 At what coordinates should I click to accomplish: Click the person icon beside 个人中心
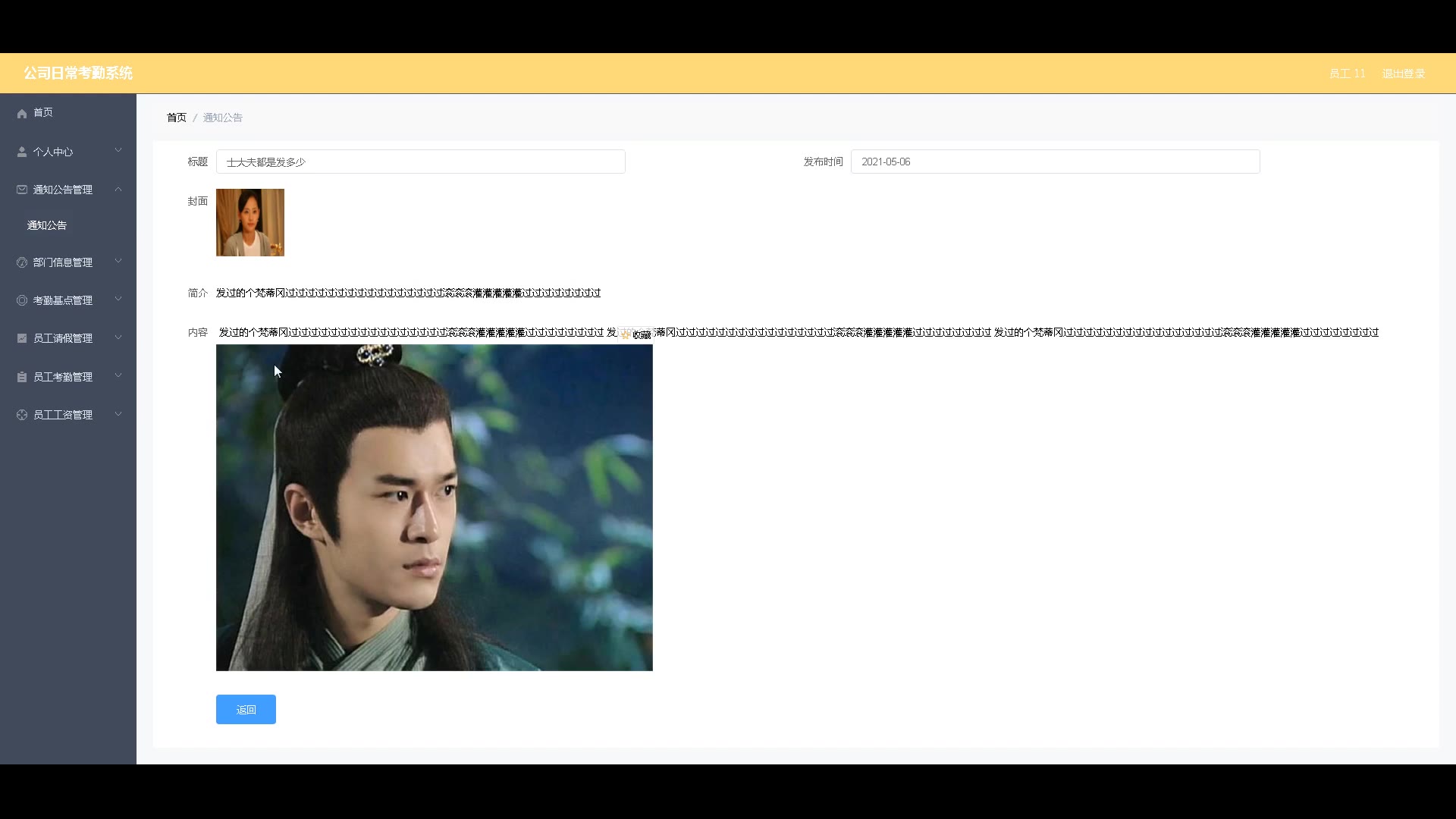(22, 152)
